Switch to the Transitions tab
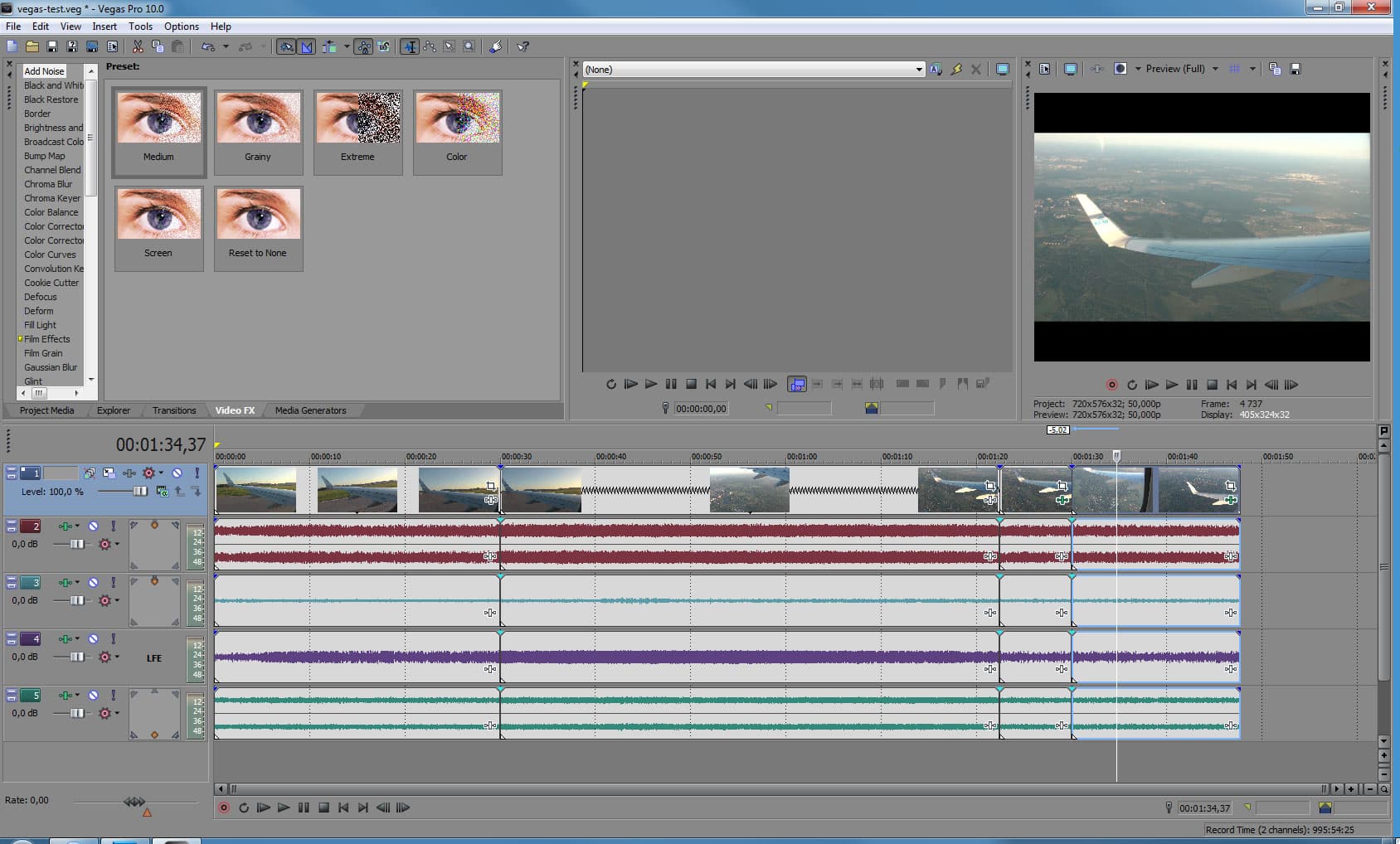The width and height of the screenshot is (1400, 844). pos(174,410)
